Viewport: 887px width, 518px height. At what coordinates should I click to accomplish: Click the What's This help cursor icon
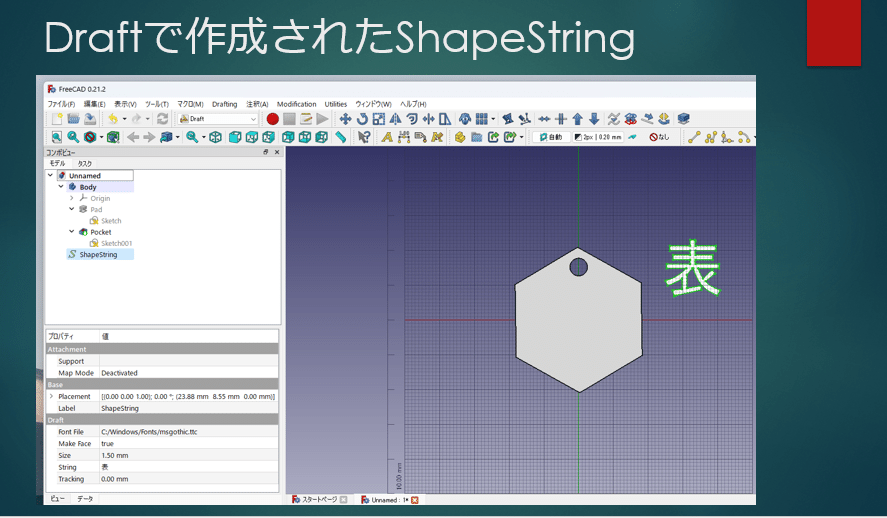(364, 137)
